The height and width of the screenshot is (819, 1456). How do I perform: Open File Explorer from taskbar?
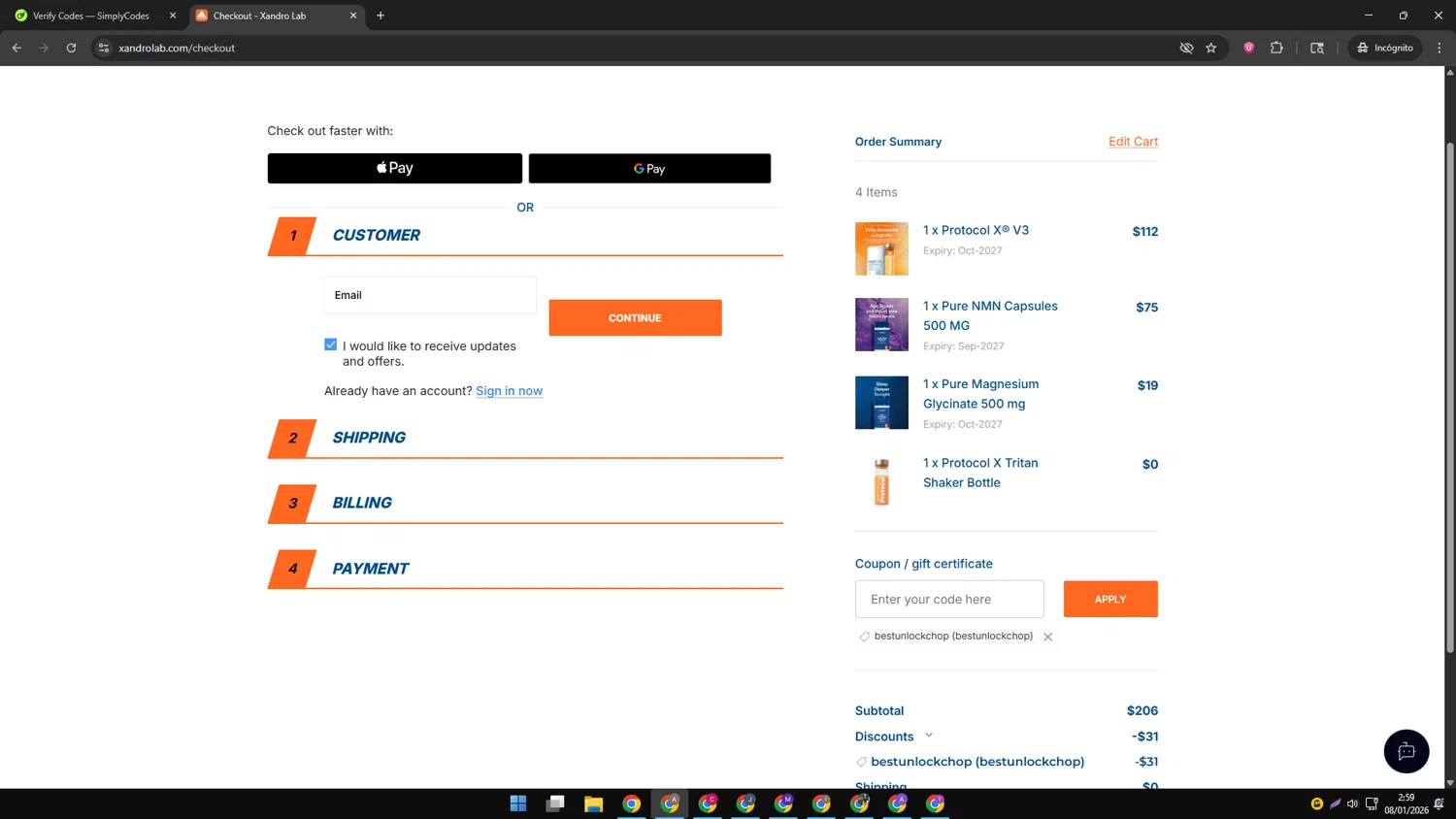[x=593, y=803]
